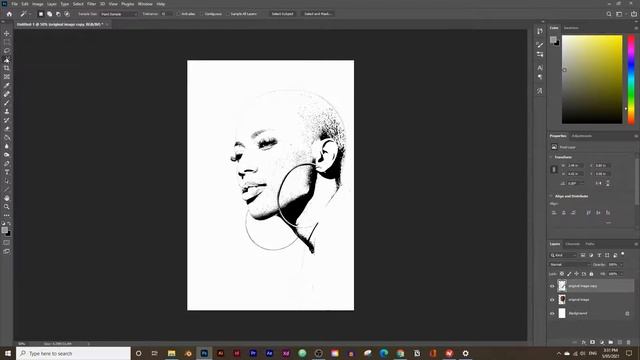The width and height of the screenshot is (640, 360).
Task: Select the Lasso tool
Action: pyautogui.click(x=7, y=51)
